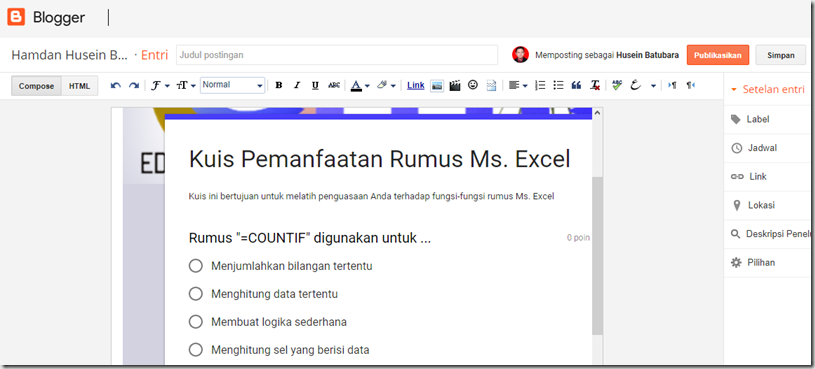Insert an image into the post

437,86
